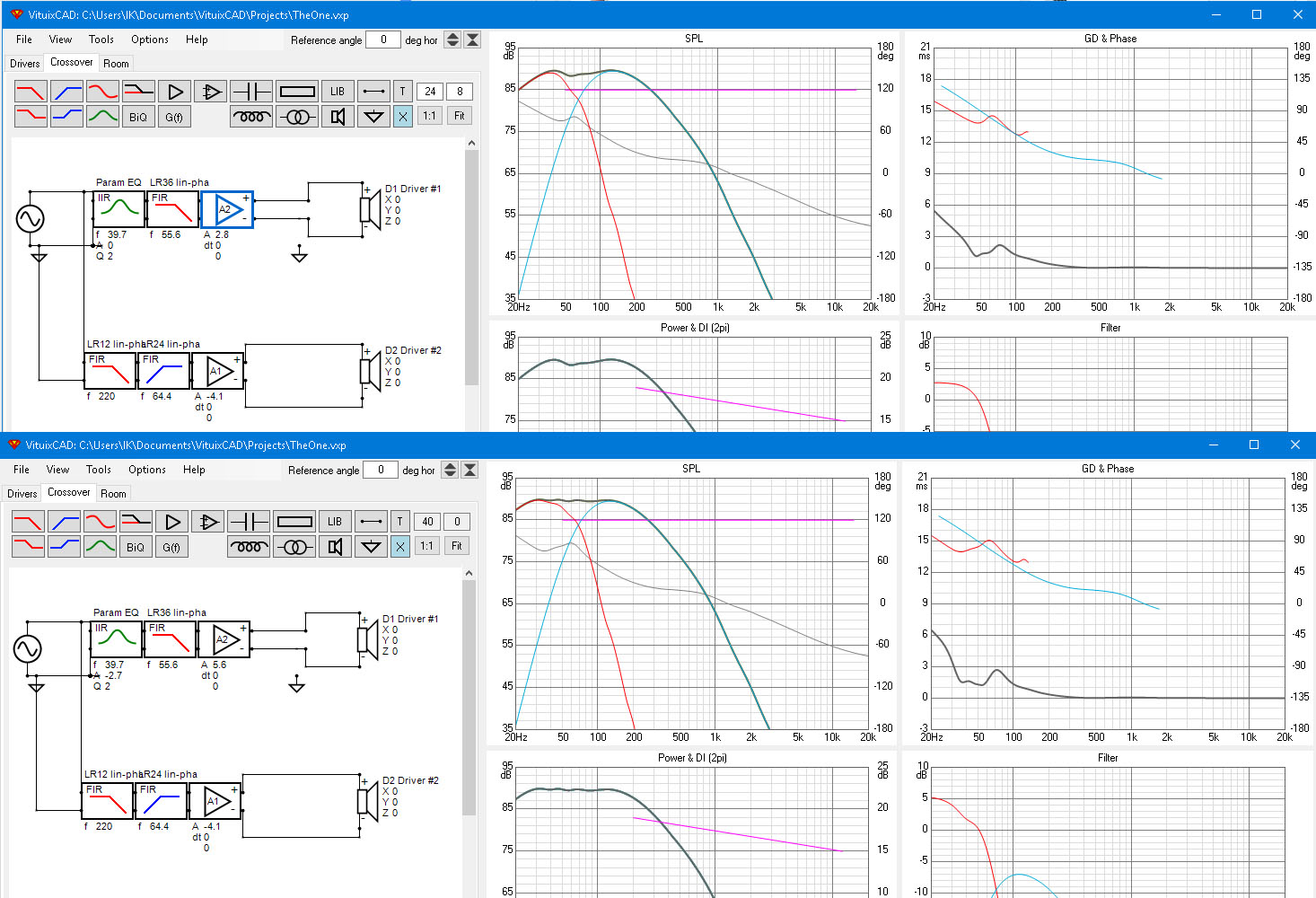
Task: Select highlighted A2 buffer block in upper schematic
Action: coord(227,209)
